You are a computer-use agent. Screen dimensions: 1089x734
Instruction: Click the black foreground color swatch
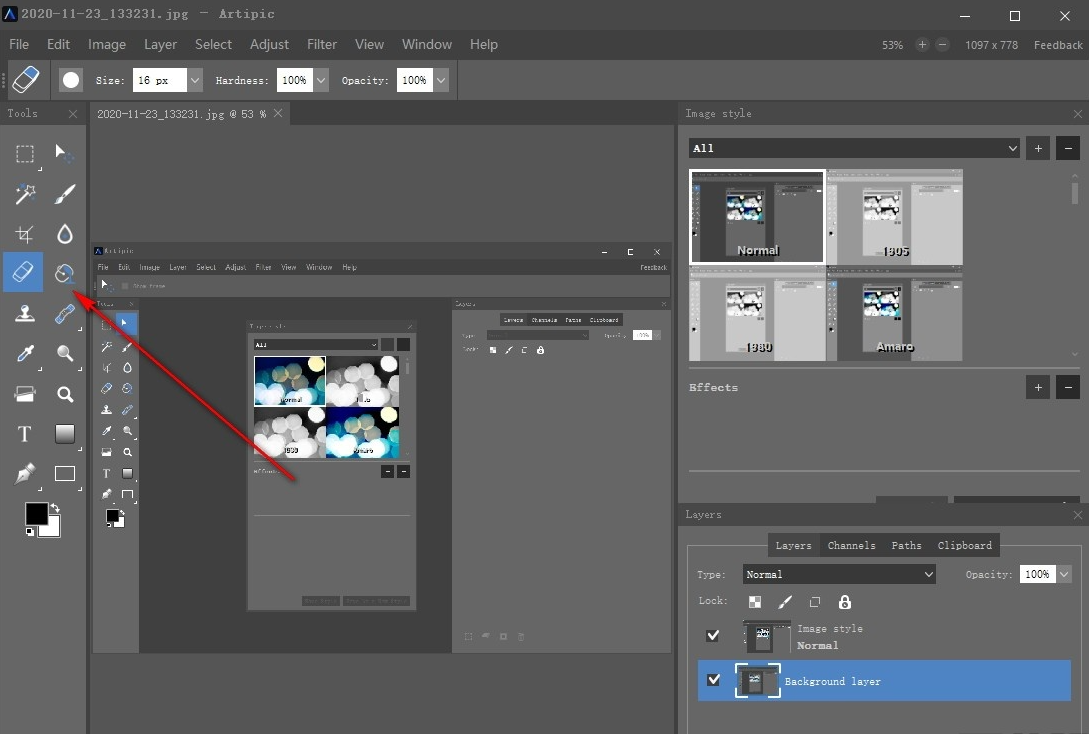35,513
